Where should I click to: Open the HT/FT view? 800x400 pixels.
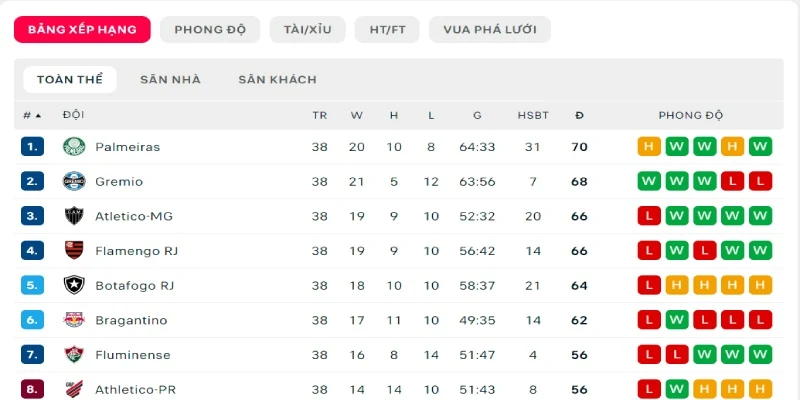coord(387,30)
